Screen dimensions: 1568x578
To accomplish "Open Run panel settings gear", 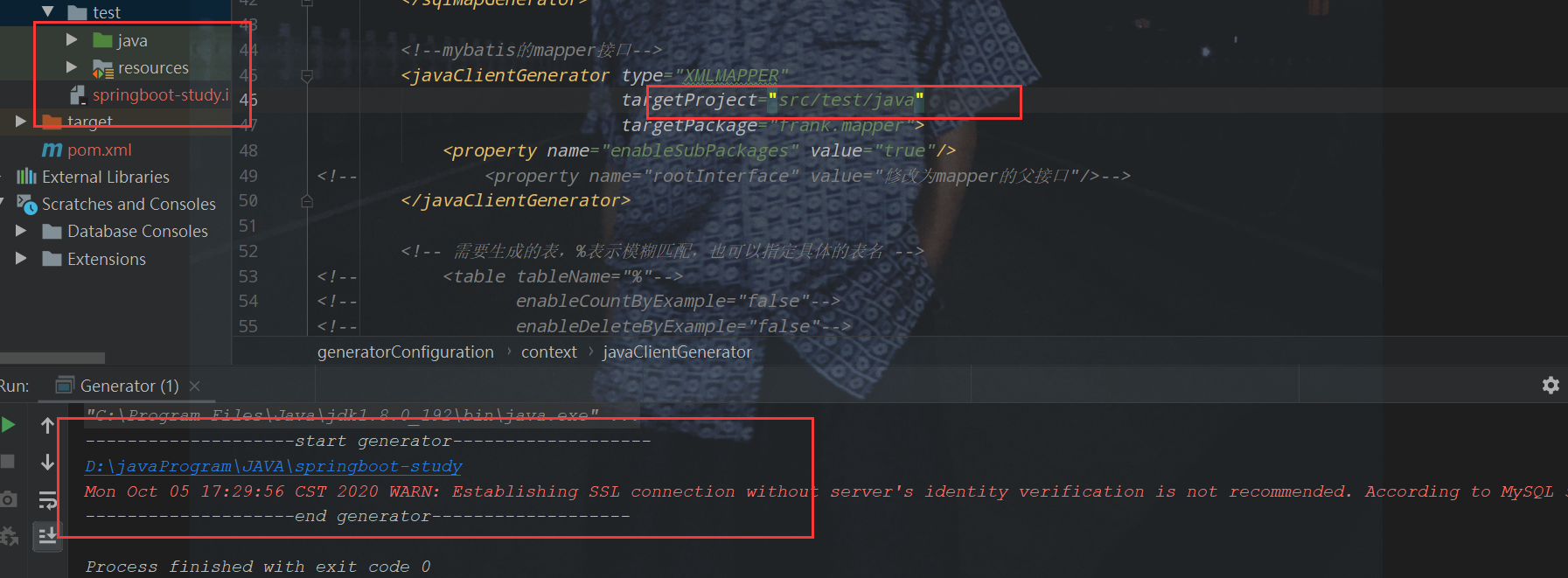I will click(x=1551, y=386).
